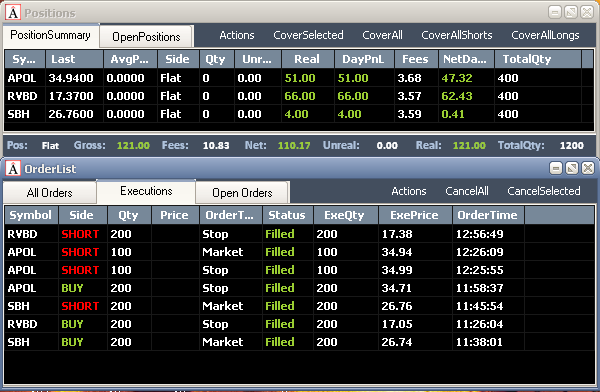Click the OrderTime column header

[x=488, y=215]
